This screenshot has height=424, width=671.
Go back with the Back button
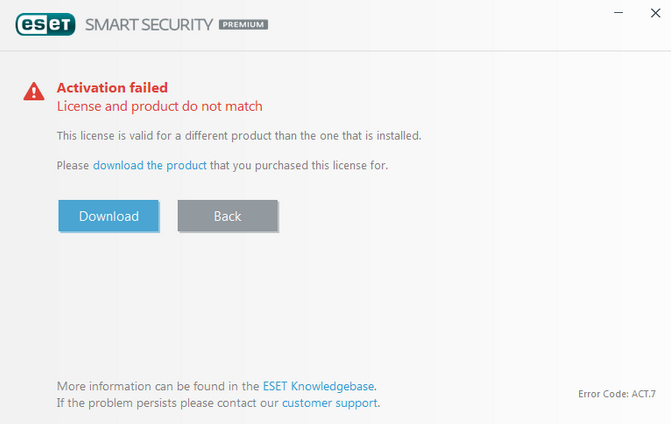coord(227,216)
